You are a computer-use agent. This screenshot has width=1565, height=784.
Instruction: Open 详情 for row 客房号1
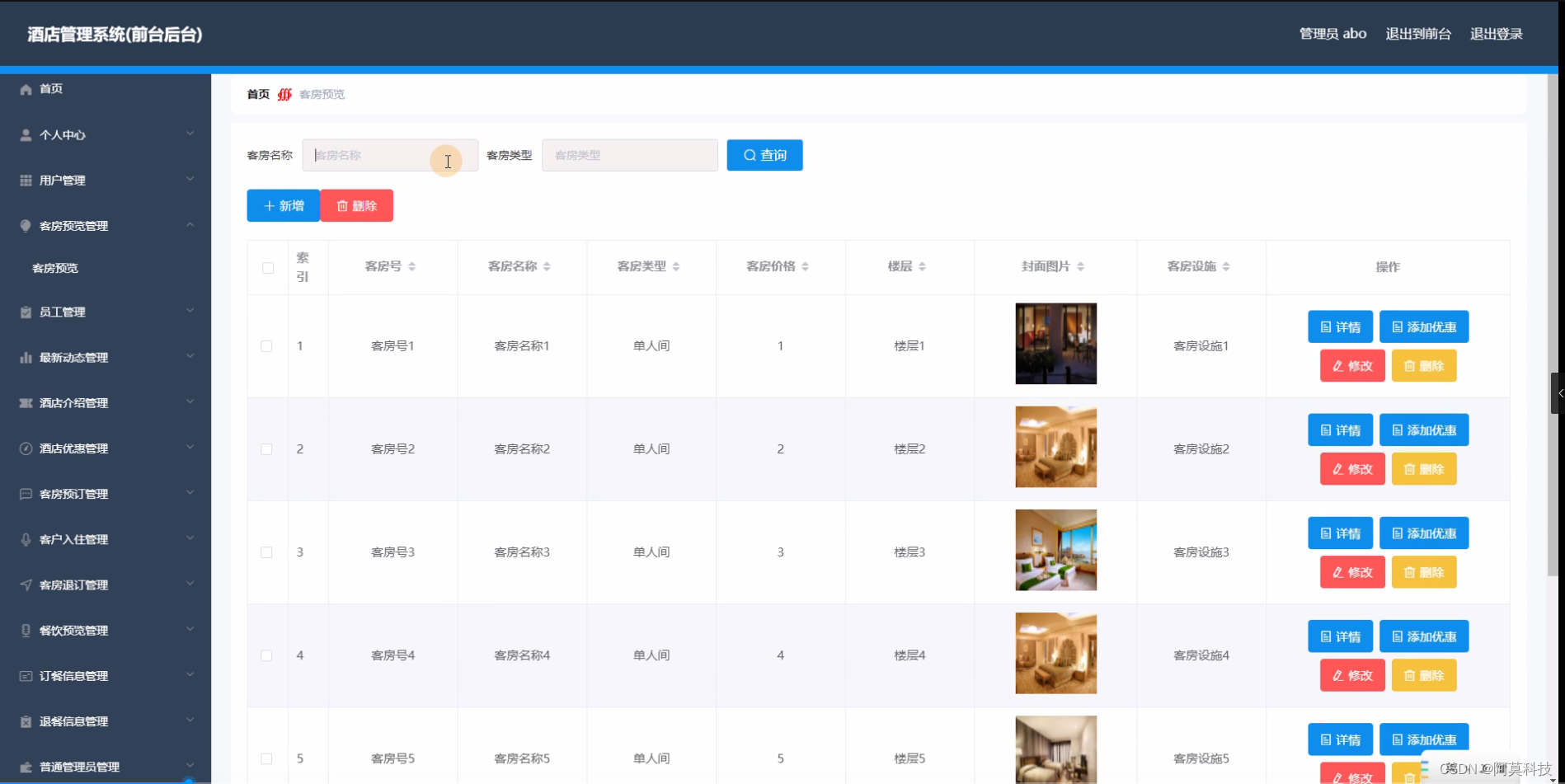(1340, 327)
